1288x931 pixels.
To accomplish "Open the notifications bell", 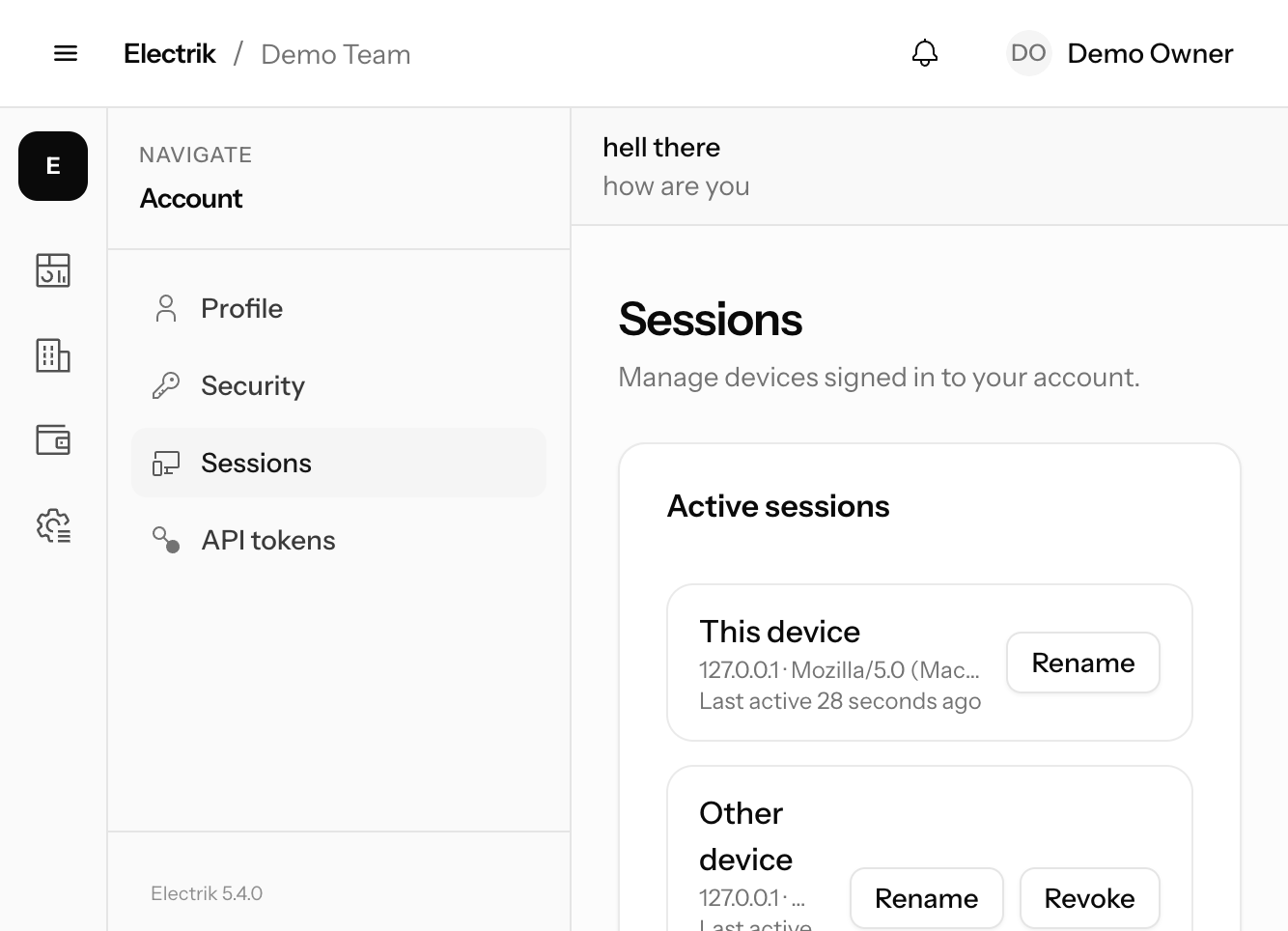I will click(925, 53).
